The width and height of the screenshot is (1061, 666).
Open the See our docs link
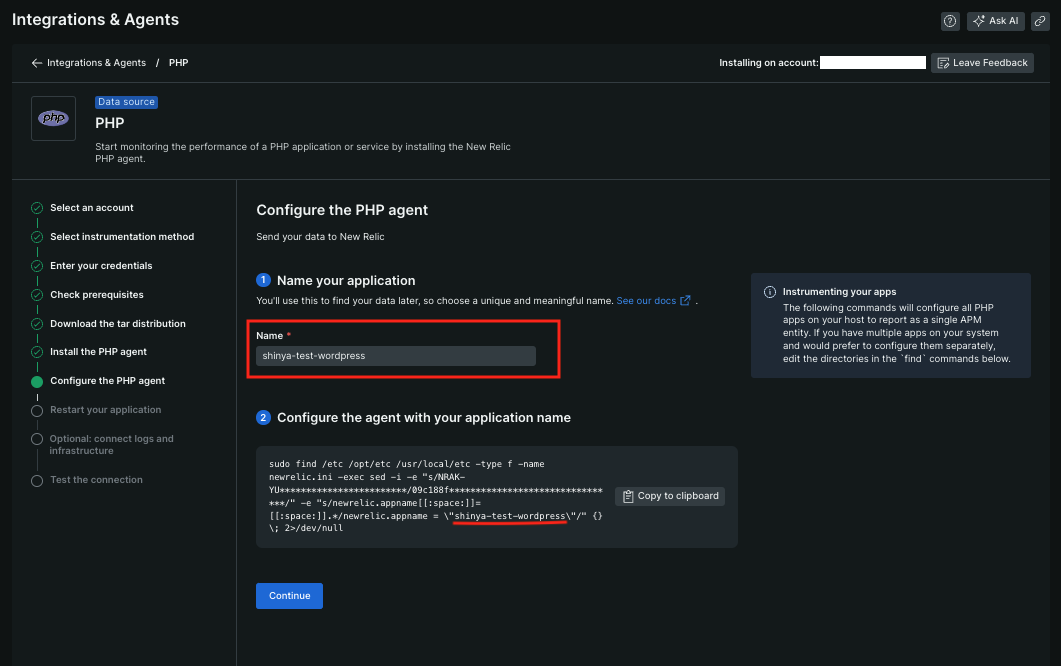(x=646, y=301)
